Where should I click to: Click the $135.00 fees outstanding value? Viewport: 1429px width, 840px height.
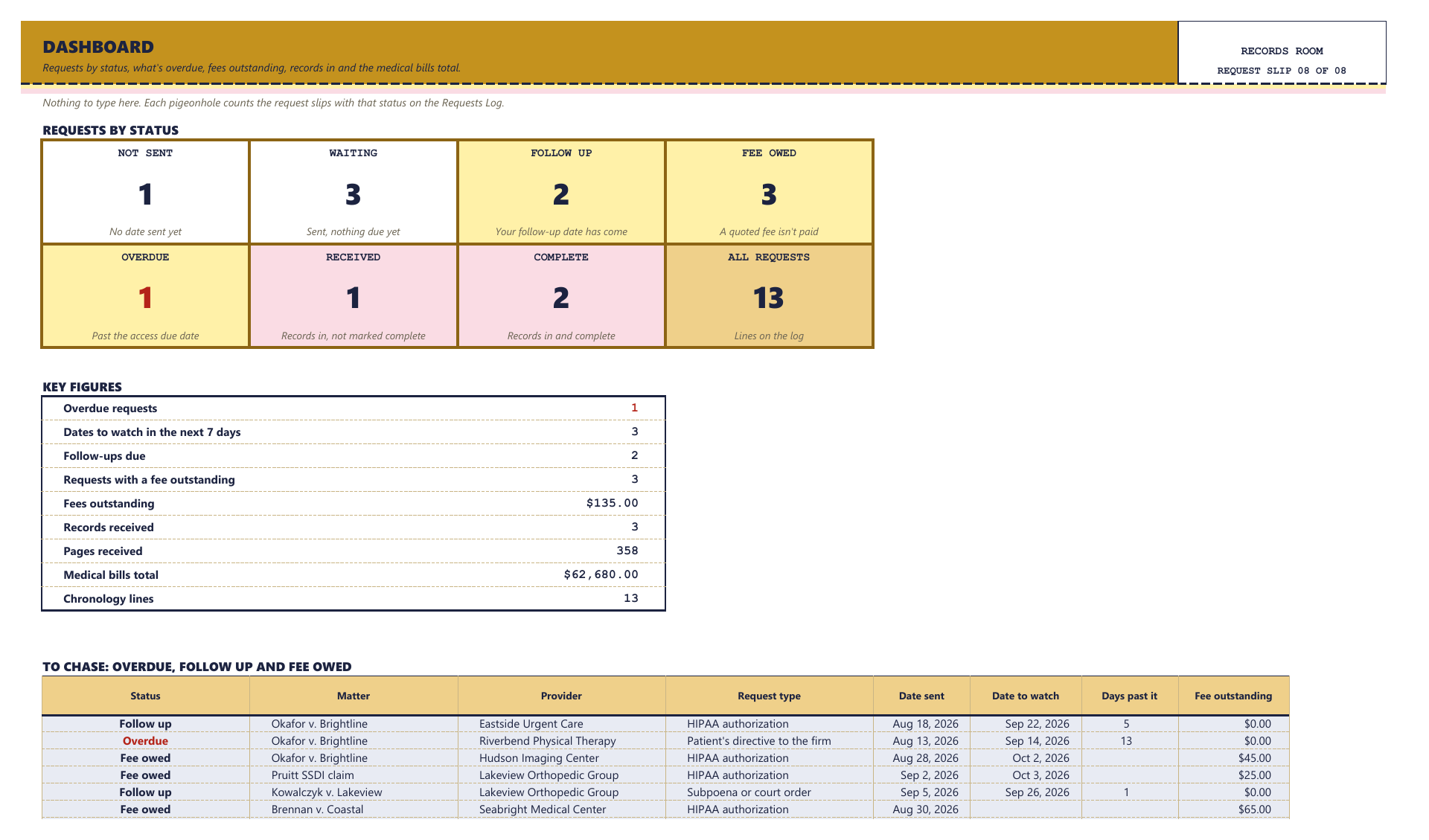pos(612,503)
